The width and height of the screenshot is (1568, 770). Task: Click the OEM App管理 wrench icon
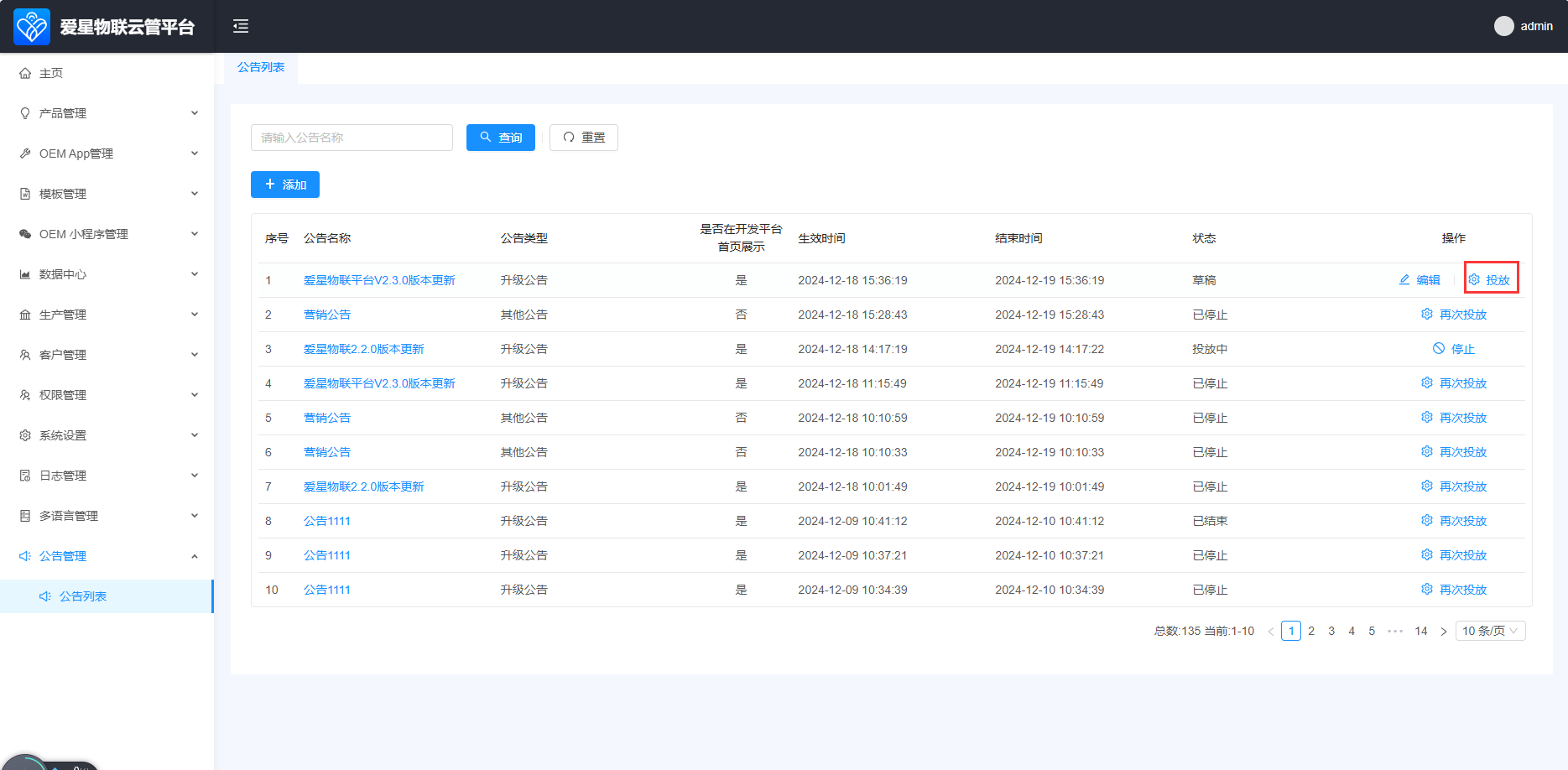pos(25,153)
